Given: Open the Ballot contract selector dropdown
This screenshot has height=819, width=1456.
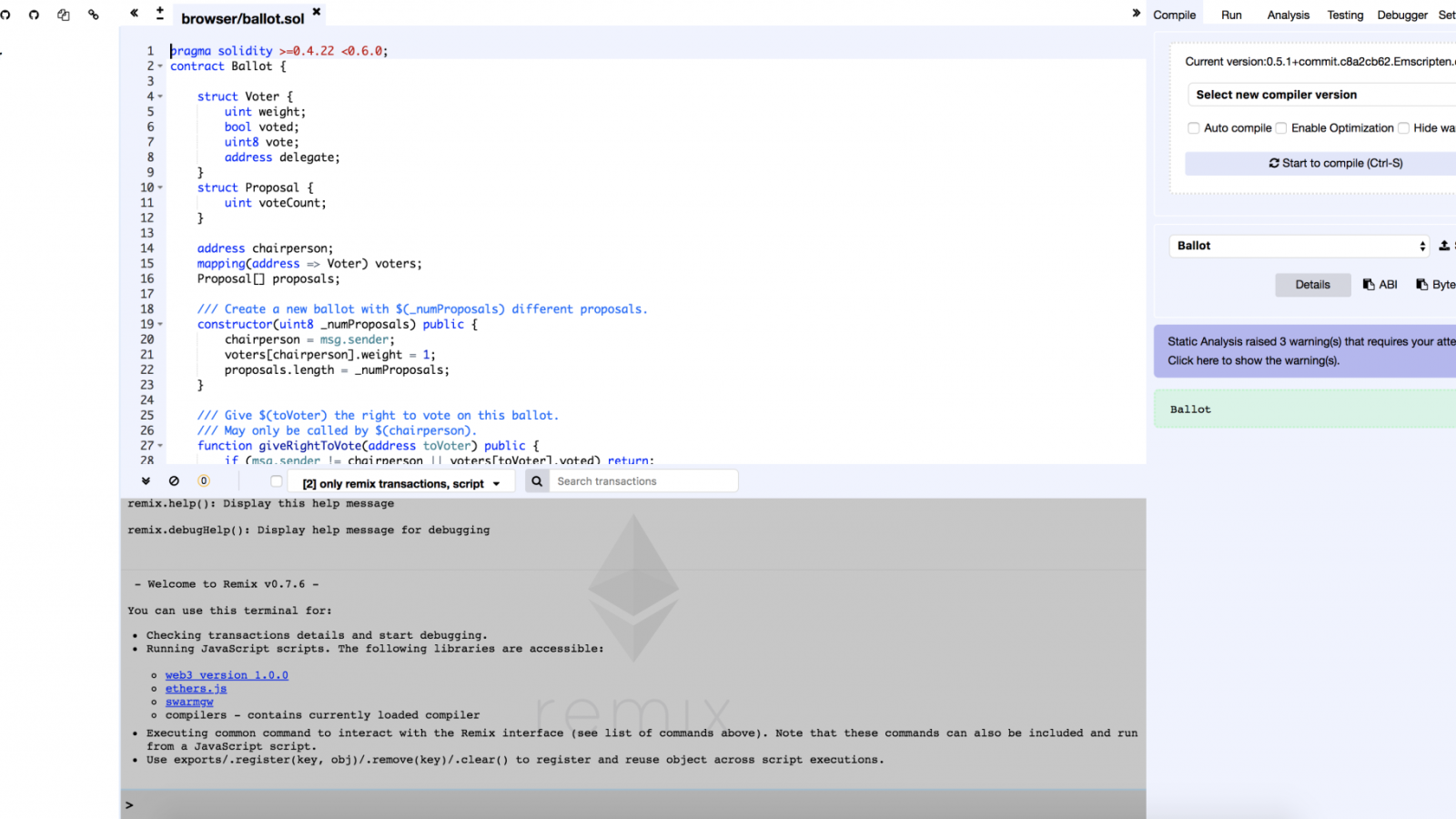Looking at the screenshot, I should point(1299,246).
